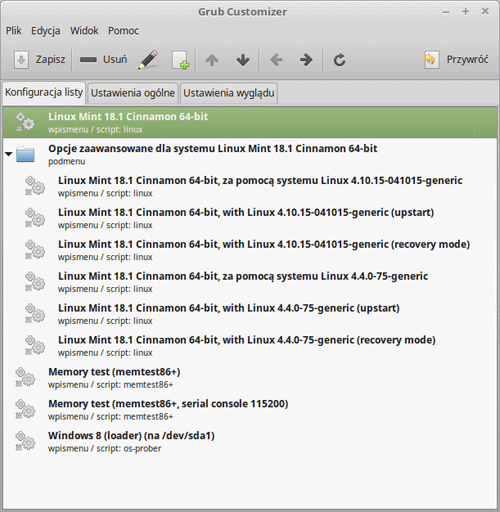Select with Linux 4.4.0-75-generic (upstart) entry
The image size is (500, 512).
coord(250,313)
